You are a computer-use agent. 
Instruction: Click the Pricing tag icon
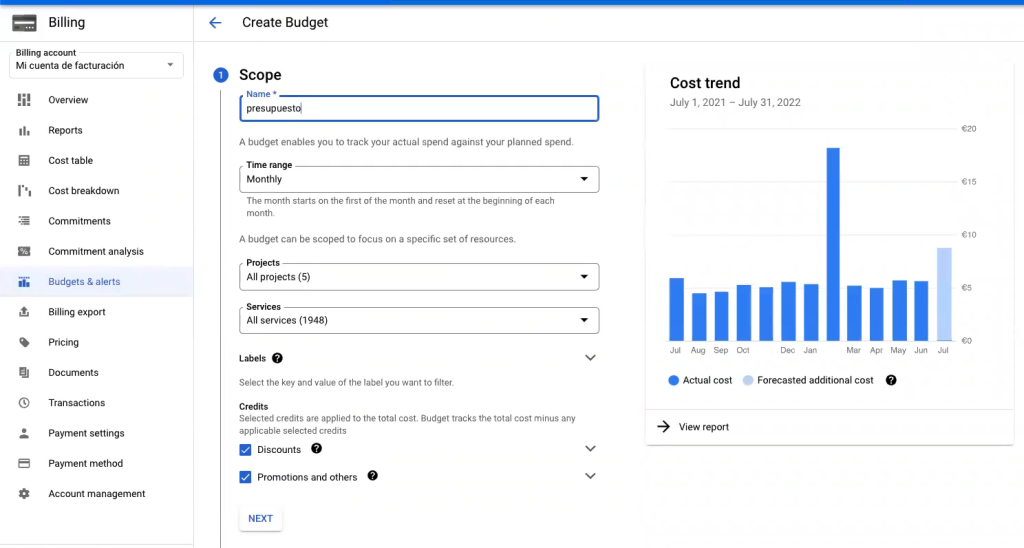24,342
